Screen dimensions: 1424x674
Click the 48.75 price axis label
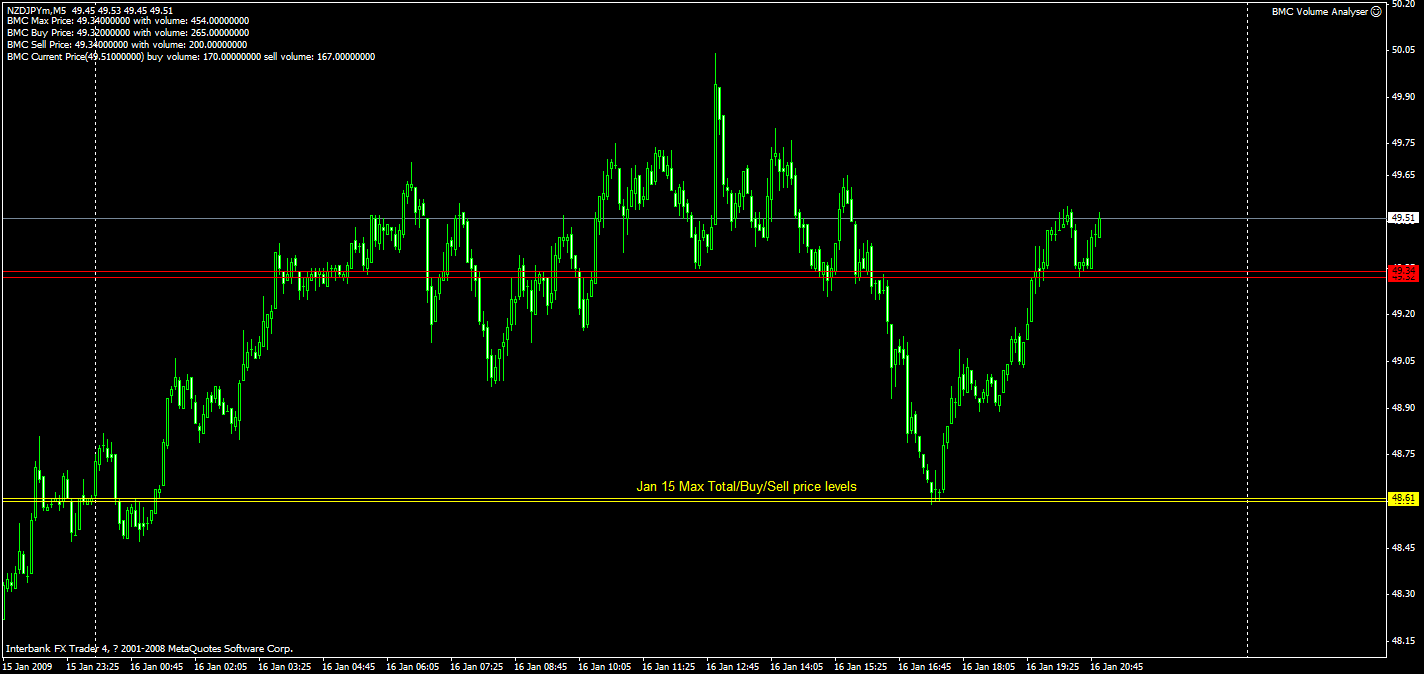pos(1402,454)
